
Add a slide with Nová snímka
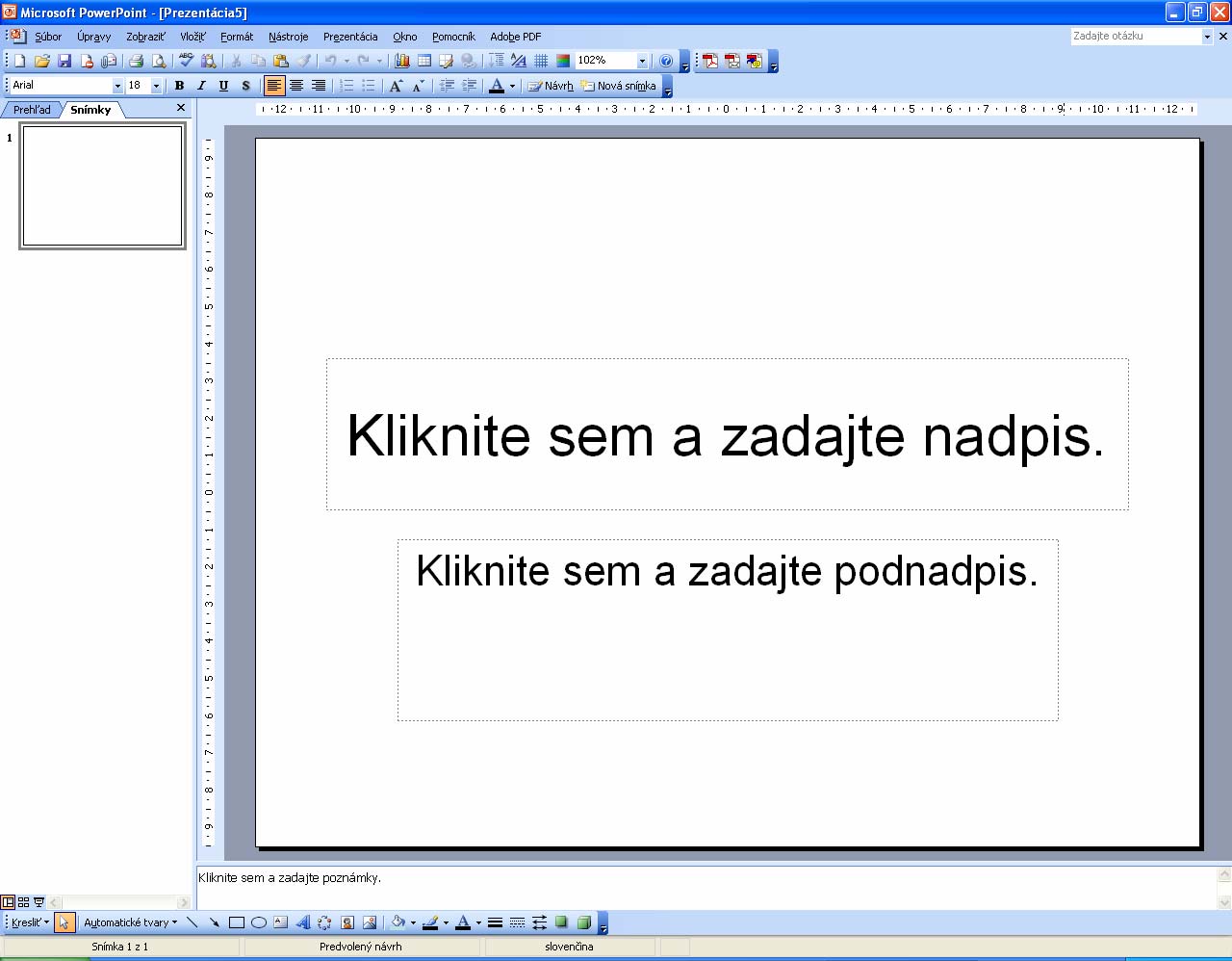click(618, 86)
